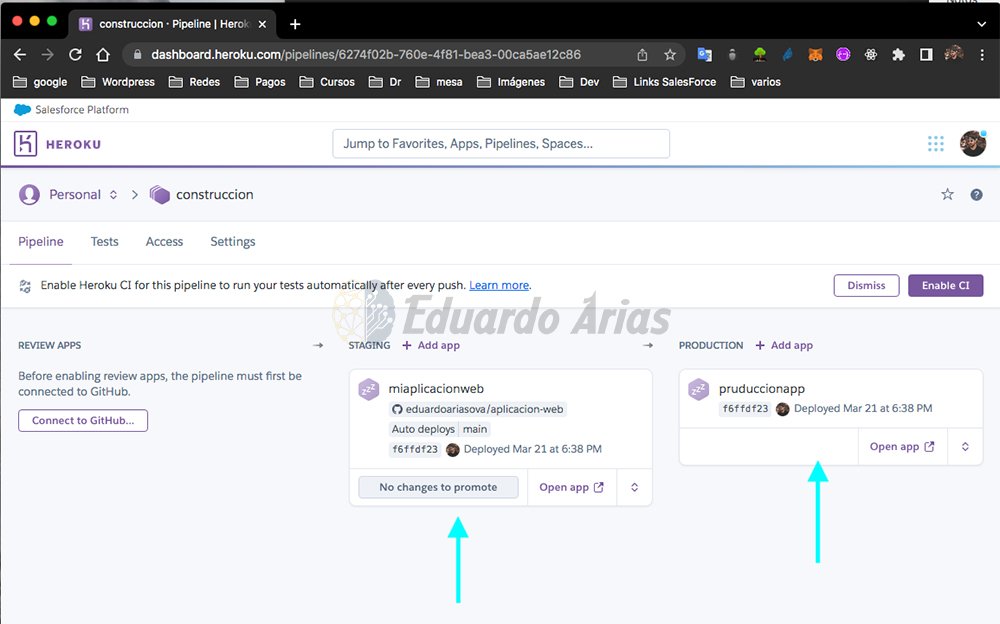The height and width of the screenshot is (624, 1000).
Task: Reload the page in the browser
Action: coord(75,55)
